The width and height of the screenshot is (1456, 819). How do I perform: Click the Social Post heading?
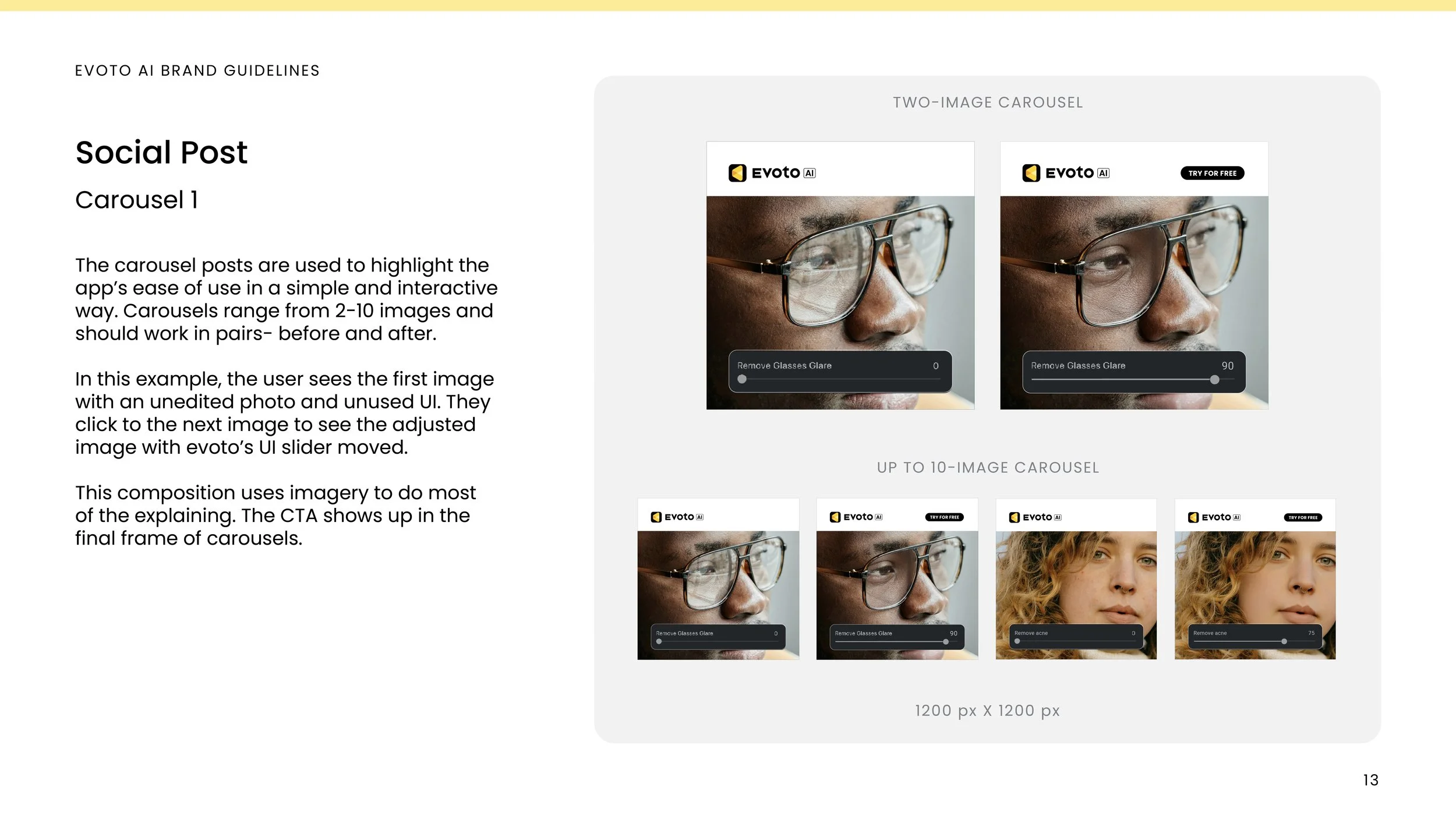[x=161, y=153]
